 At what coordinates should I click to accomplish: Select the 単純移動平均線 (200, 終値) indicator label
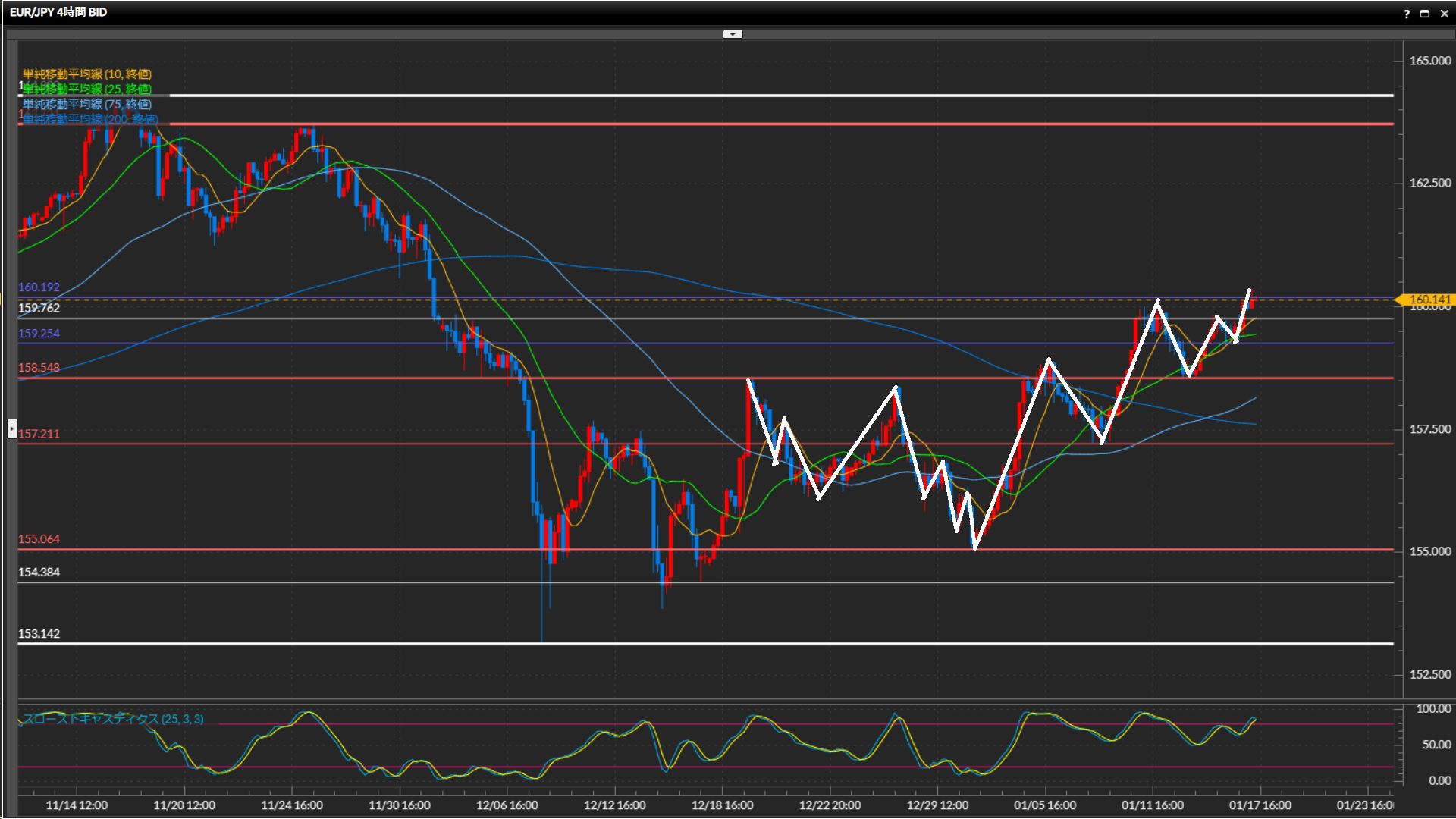tap(90, 119)
